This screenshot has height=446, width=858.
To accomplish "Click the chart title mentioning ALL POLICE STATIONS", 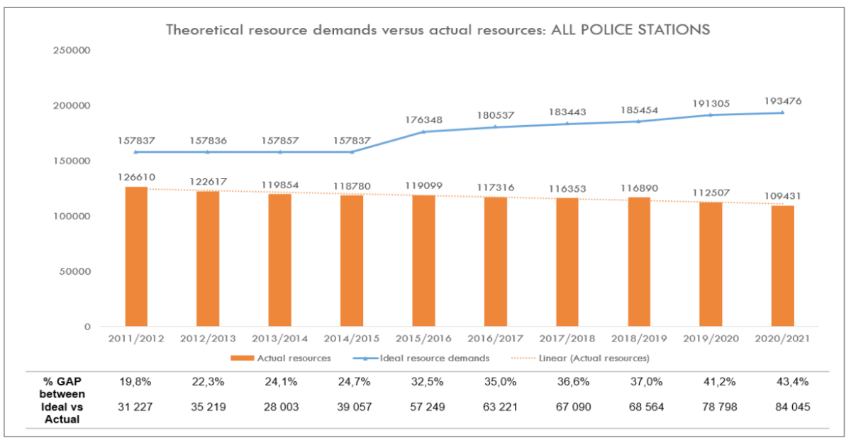I will pos(438,30).
